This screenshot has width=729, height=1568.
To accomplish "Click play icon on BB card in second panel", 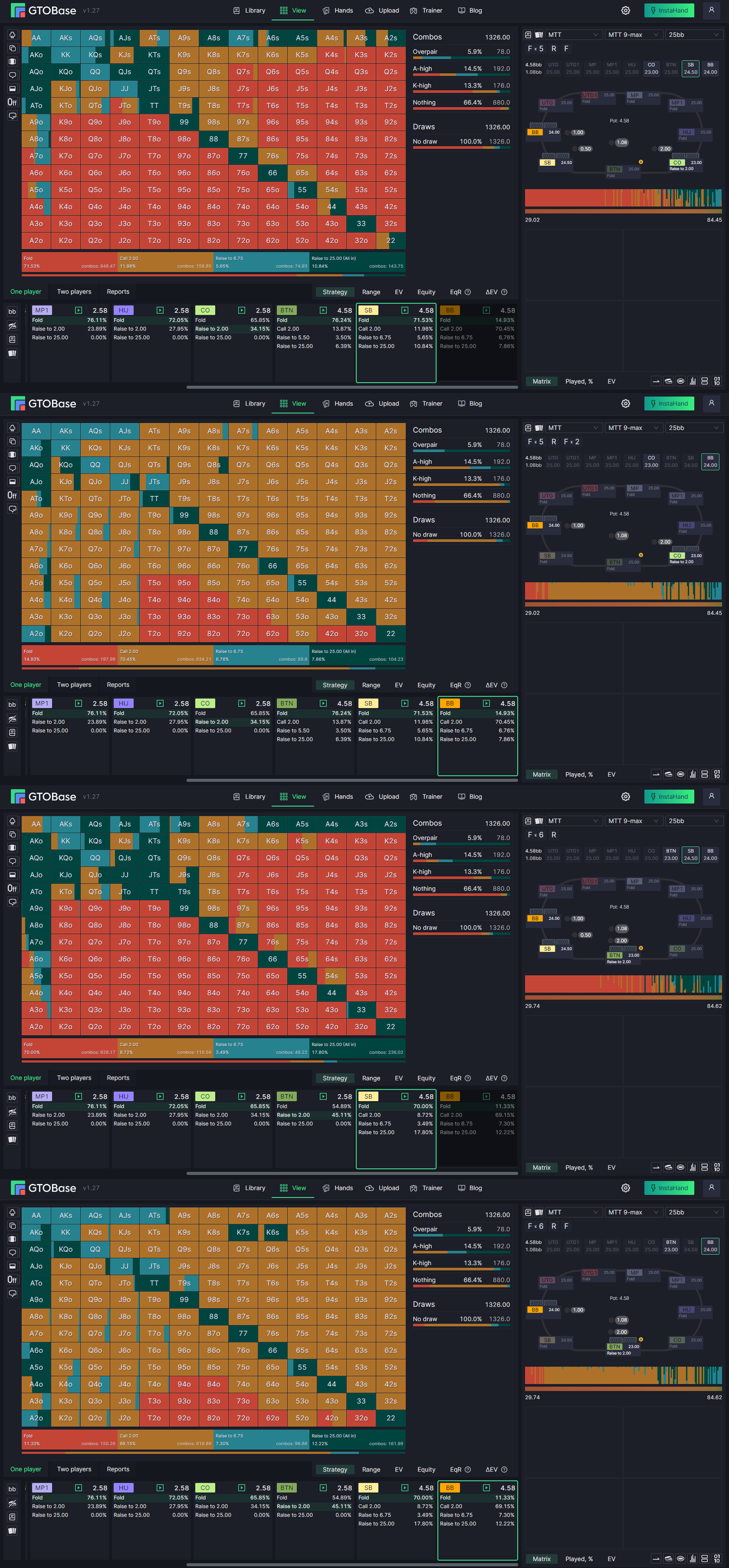I will 486,703.
